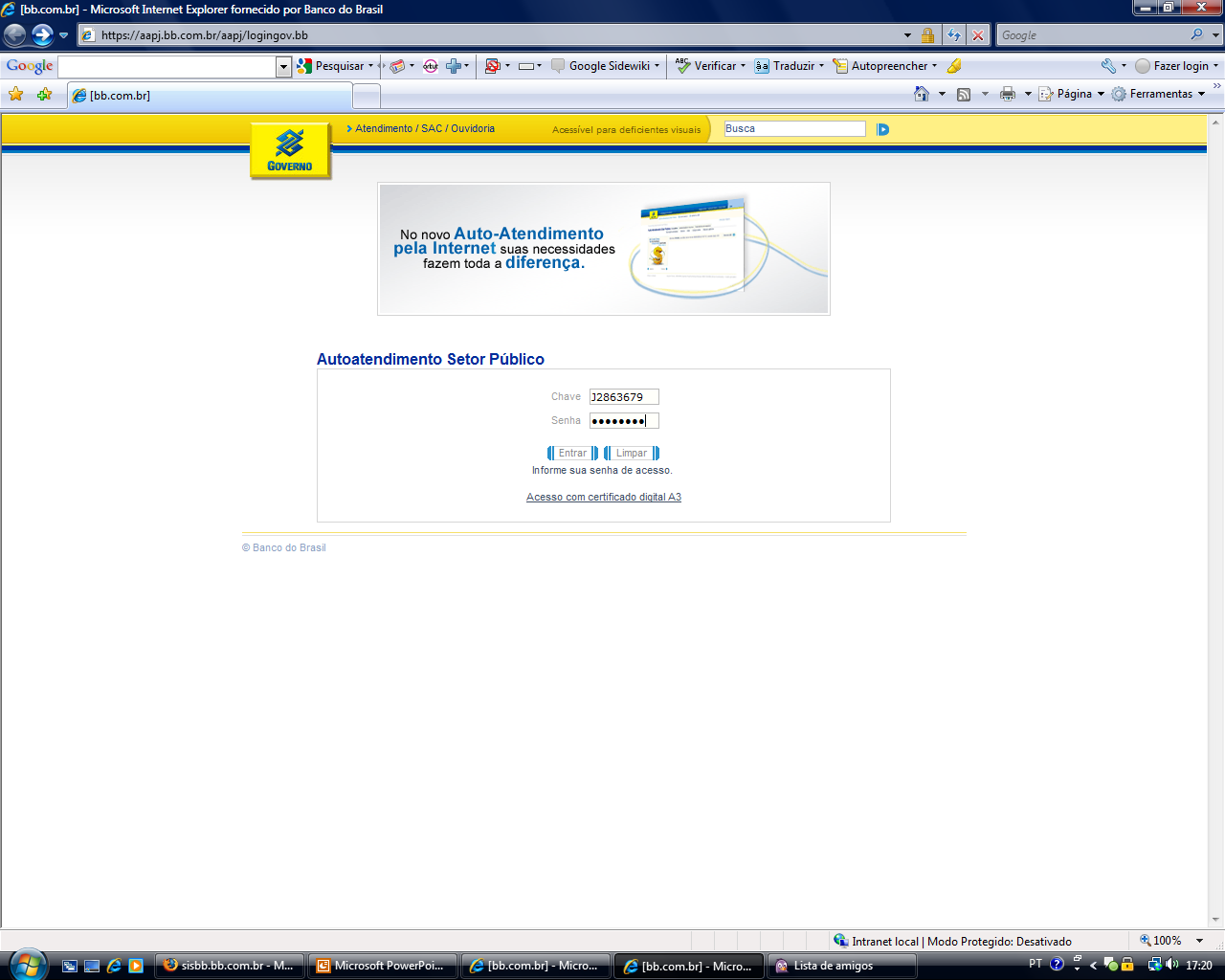Click the popup blocker icon on Google toolbar
1225x980 pixels.
[493, 66]
